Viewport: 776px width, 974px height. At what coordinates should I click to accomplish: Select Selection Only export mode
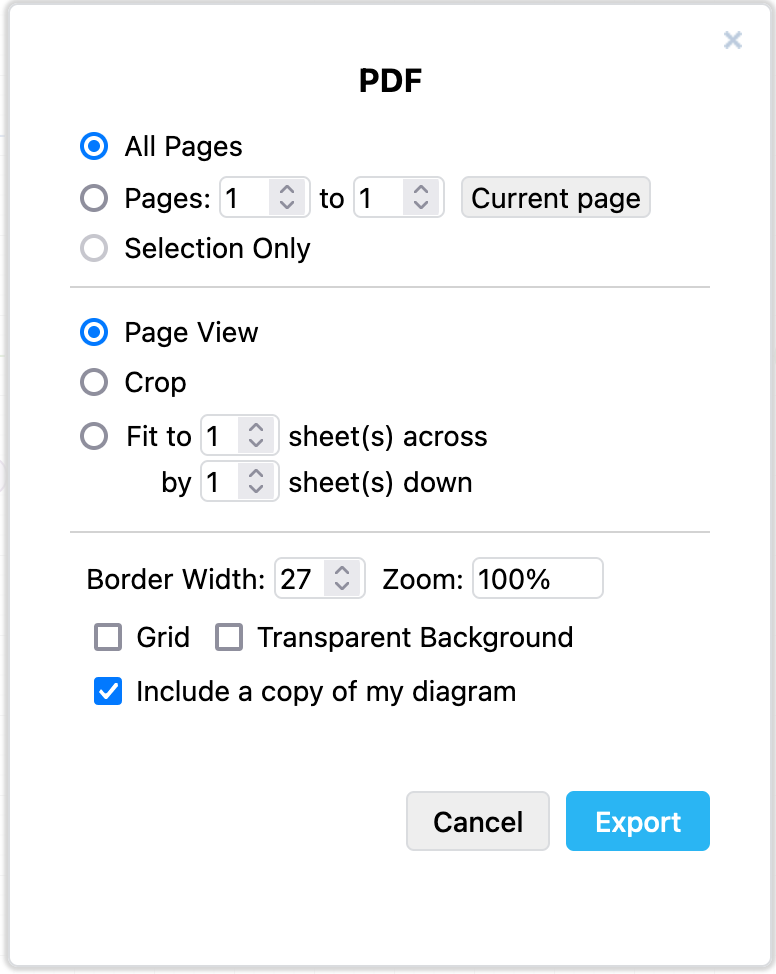(x=93, y=248)
